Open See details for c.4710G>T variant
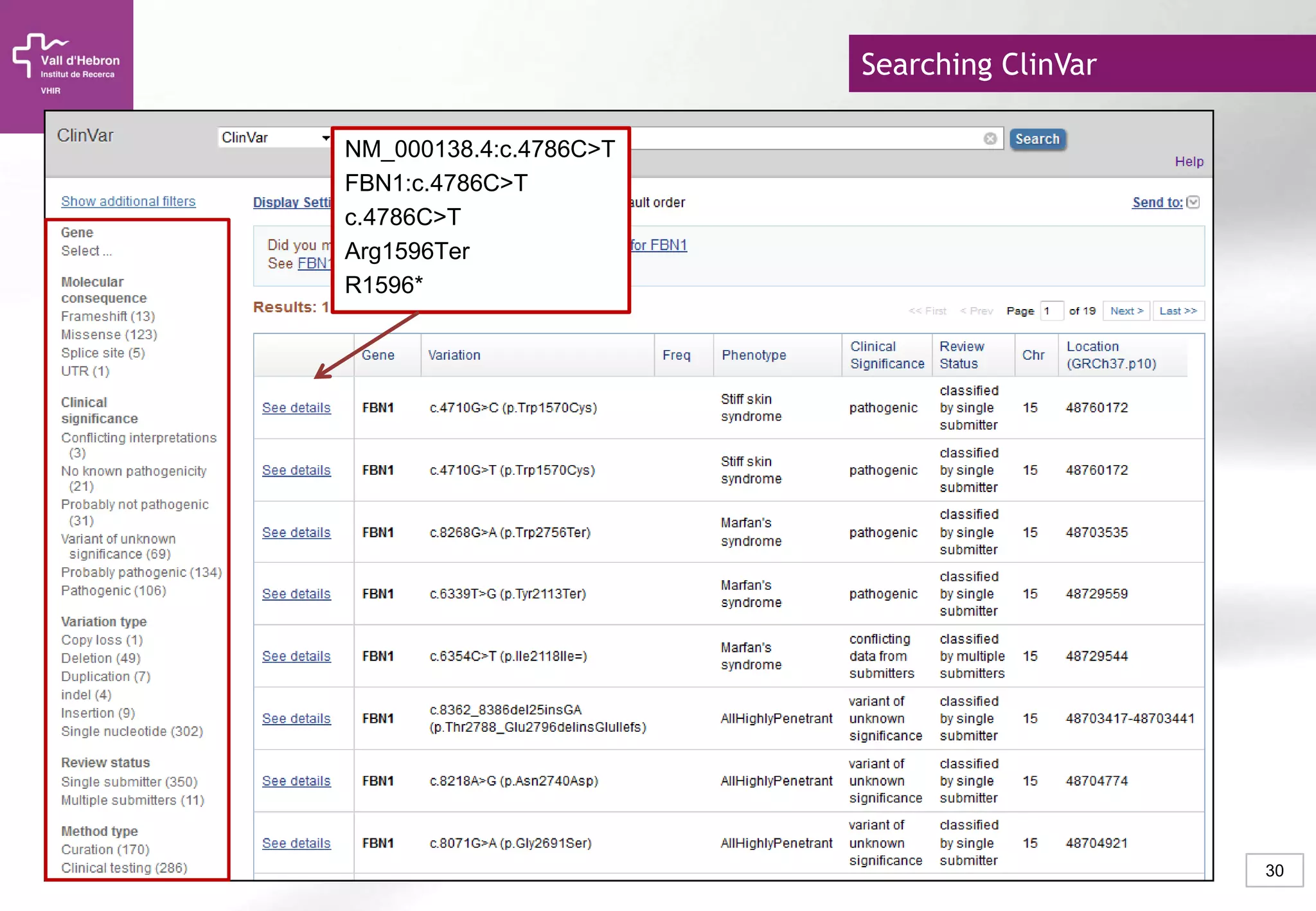Screen dimensions: 1316x911 [296, 470]
